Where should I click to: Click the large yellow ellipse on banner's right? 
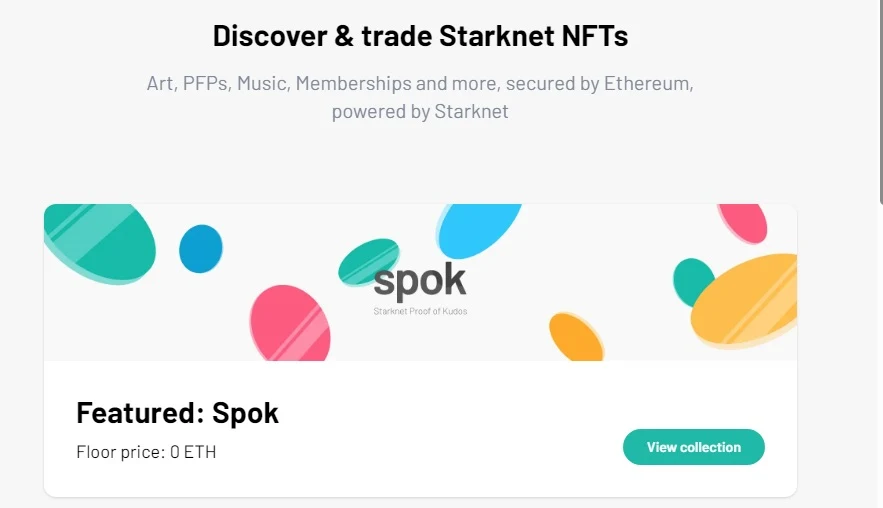coord(744,300)
